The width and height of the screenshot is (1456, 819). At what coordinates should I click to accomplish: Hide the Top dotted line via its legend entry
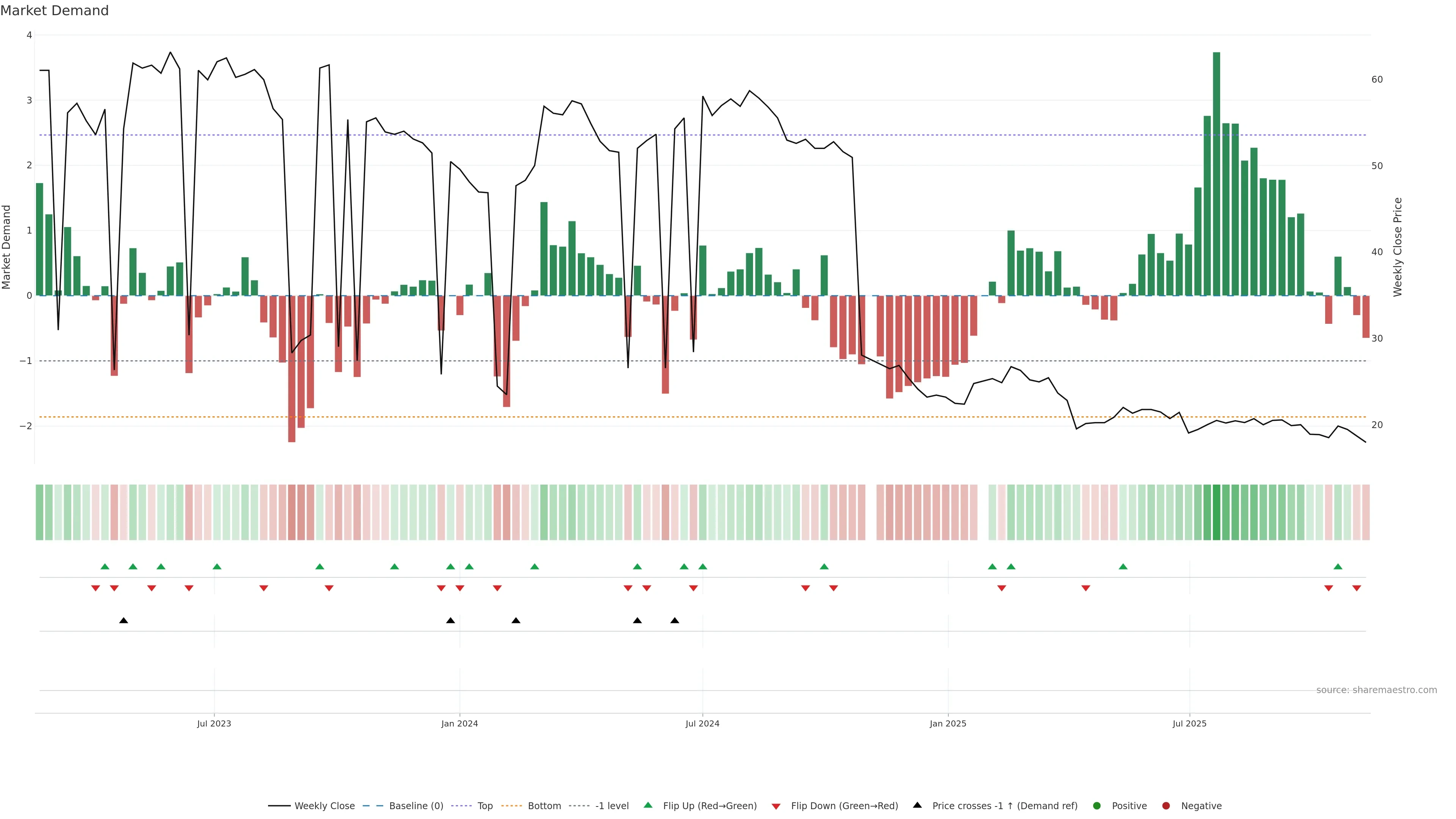pyautogui.click(x=485, y=805)
